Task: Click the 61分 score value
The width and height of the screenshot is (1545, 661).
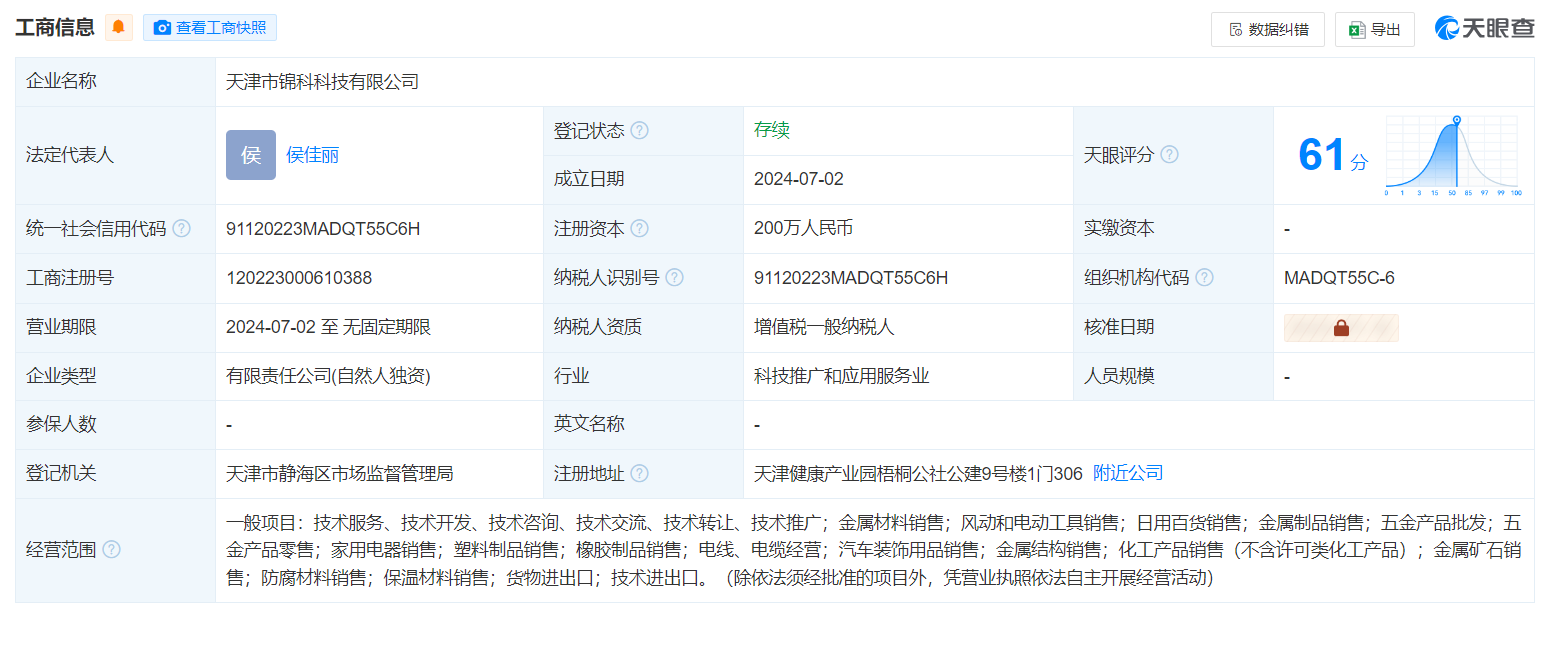Action: (1332, 156)
